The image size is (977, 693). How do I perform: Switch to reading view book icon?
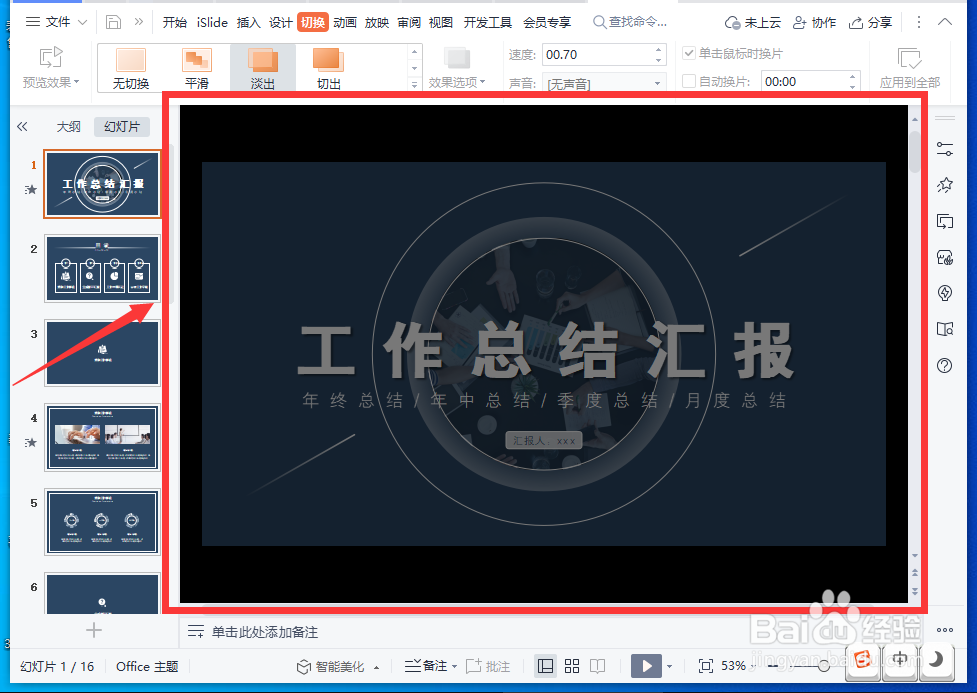click(x=598, y=666)
